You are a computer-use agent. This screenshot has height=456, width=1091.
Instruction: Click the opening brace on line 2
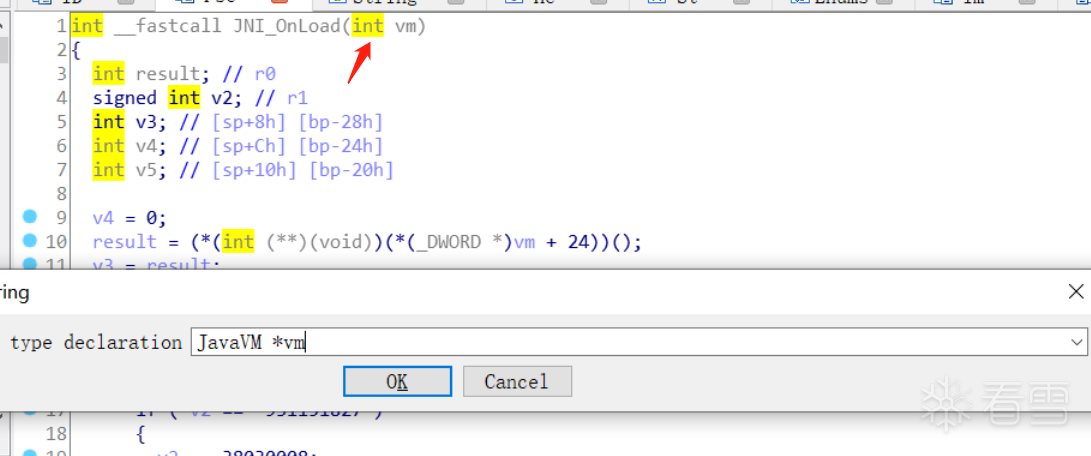click(76, 51)
